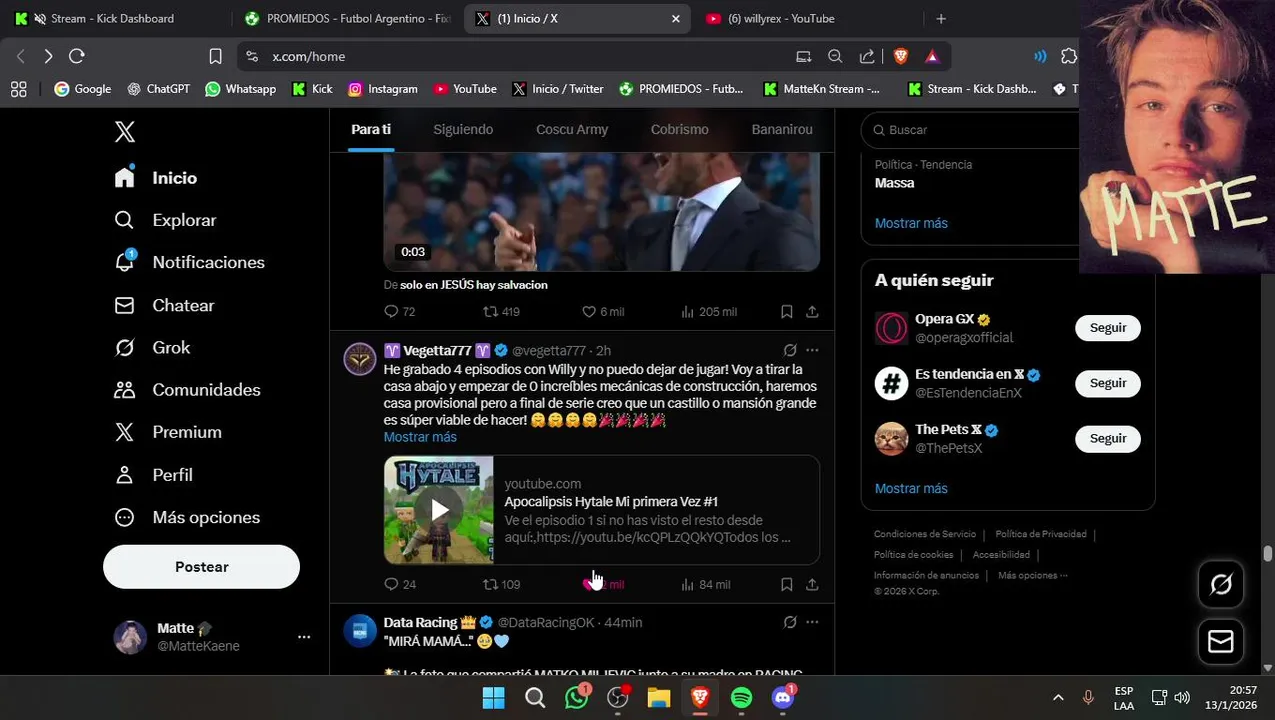Switch to Bananirou tab
The image size is (1275, 720).
(782, 130)
